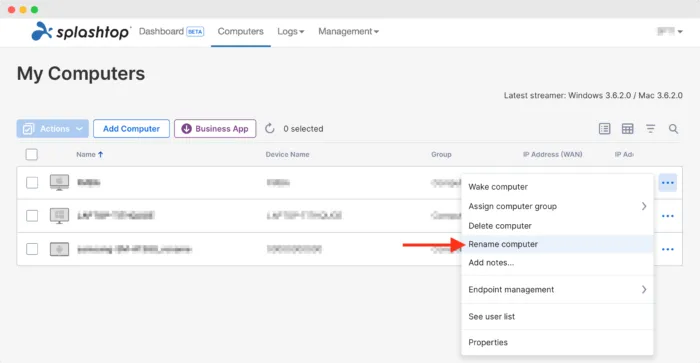Open third row's three-dot menu
This screenshot has width=700, height=363.
[x=667, y=249]
